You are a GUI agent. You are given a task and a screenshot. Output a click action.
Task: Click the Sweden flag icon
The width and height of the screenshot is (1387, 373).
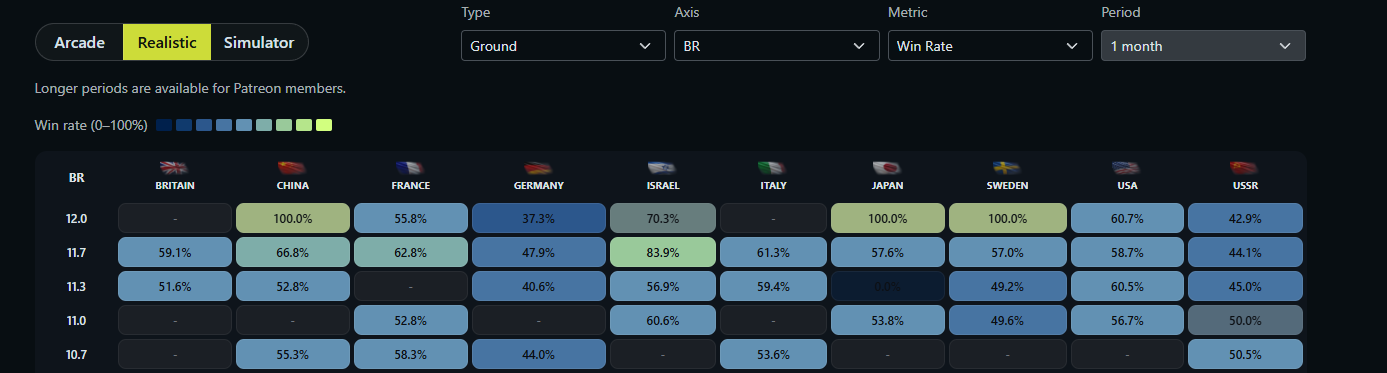[x=1005, y=168]
